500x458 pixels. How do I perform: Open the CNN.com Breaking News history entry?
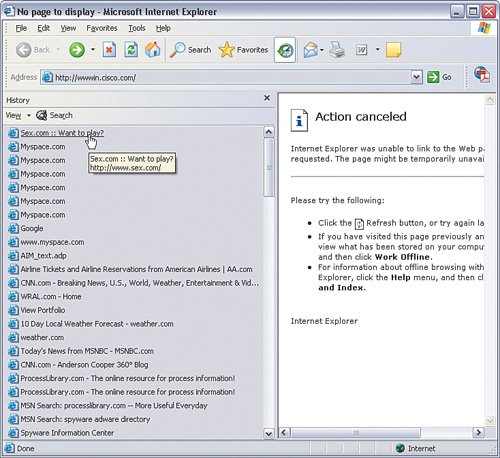(140, 283)
